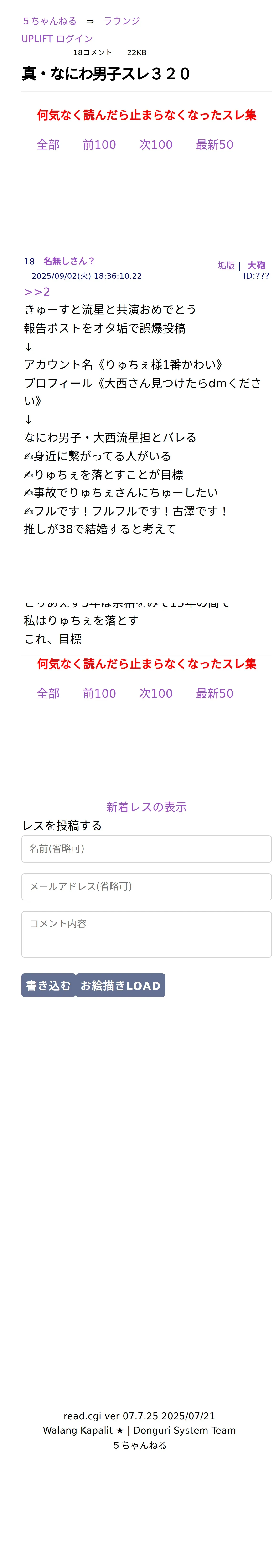Screen dimensions: 279x1568
Task: Click the 大砲 link on post 18
Action: [x=256, y=265]
